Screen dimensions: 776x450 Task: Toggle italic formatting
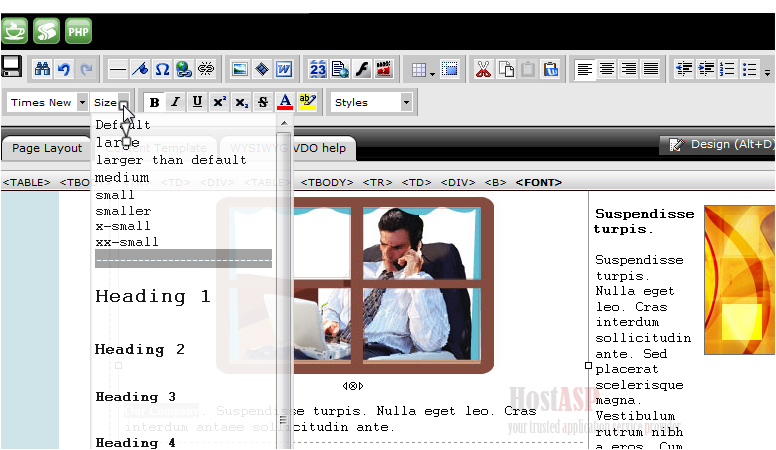pyautogui.click(x=175, y=102)
